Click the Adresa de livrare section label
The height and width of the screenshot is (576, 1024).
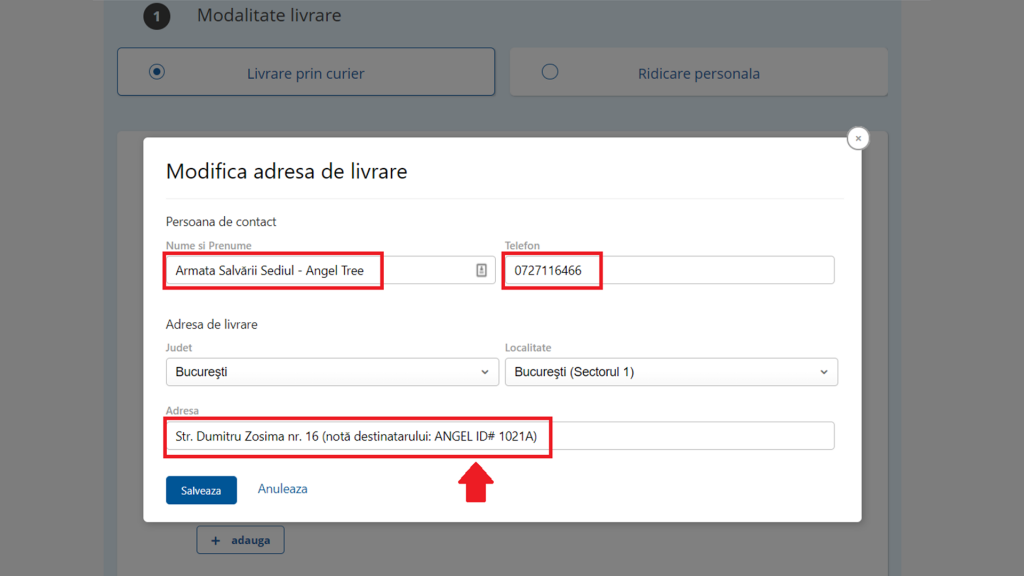click(x=212, y=324)
